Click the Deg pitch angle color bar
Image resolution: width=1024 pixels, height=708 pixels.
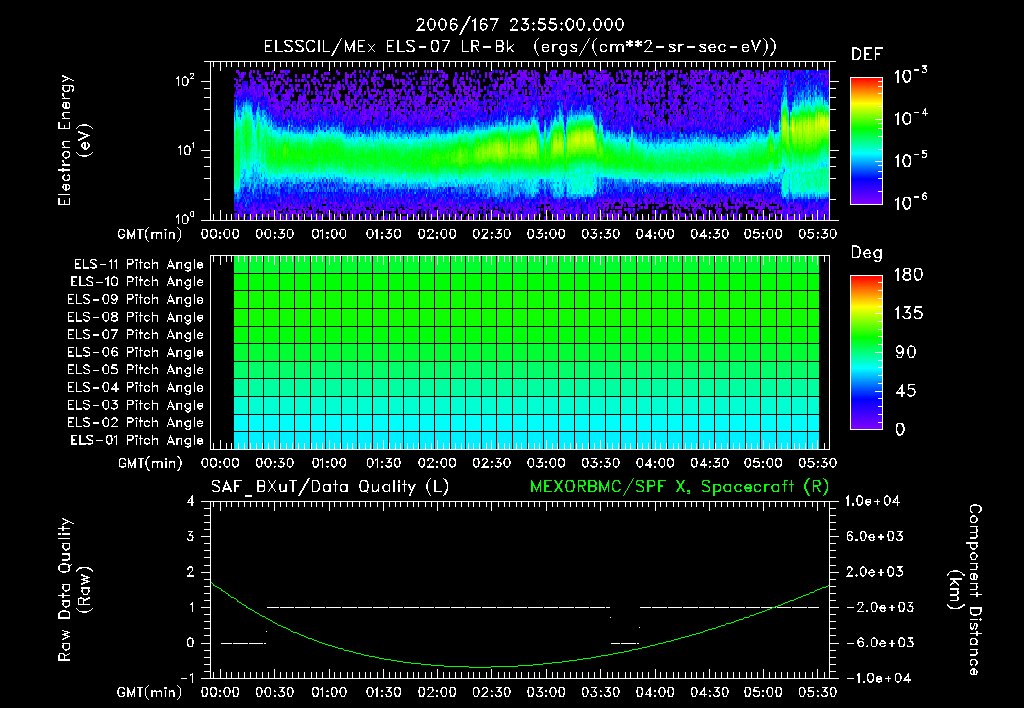[866, 353]
